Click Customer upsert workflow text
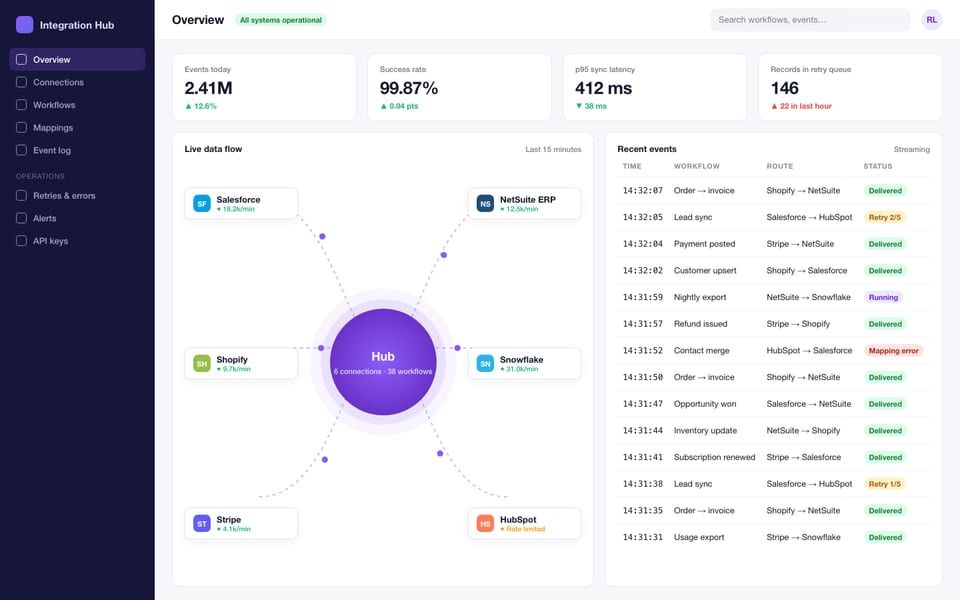The width and height of the screenshot is (960, 600). coord(705,271)
